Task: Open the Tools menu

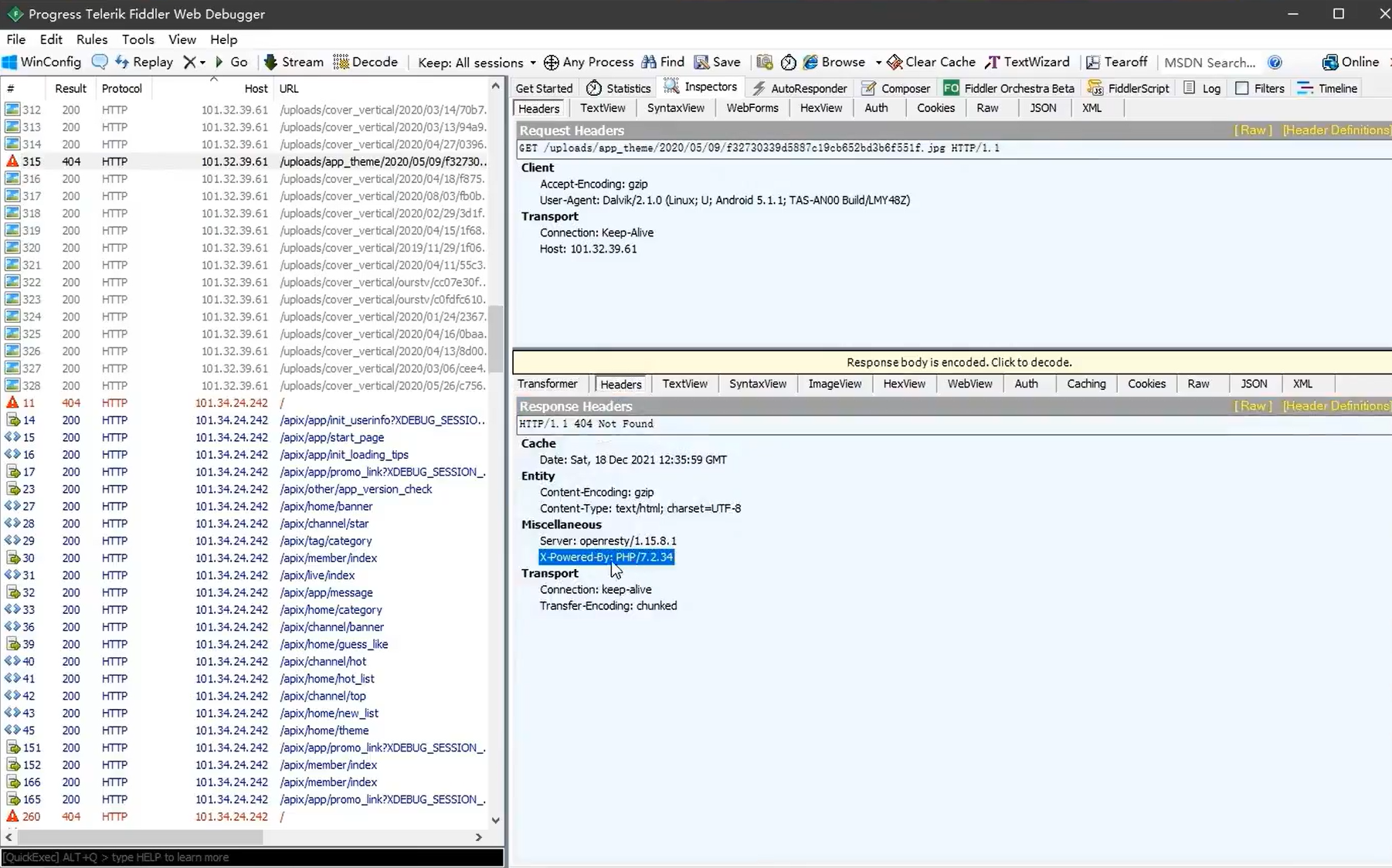Action: pyautogui.click(x=138, y=39)
